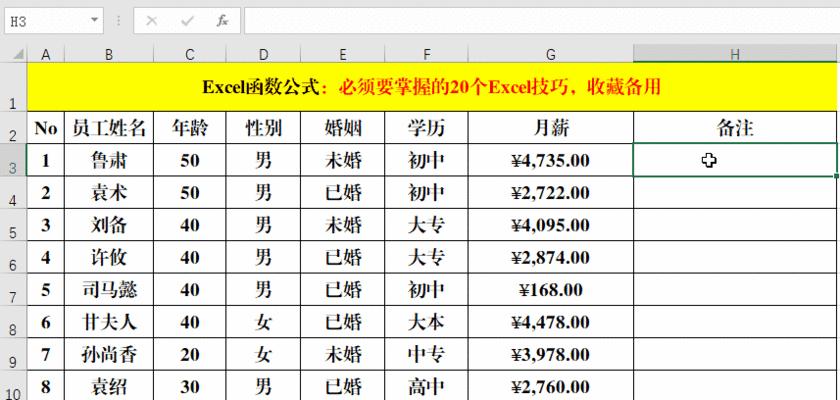The image size is (840, 400).
Task: Select column D header
Action: [x=263, y=54]
